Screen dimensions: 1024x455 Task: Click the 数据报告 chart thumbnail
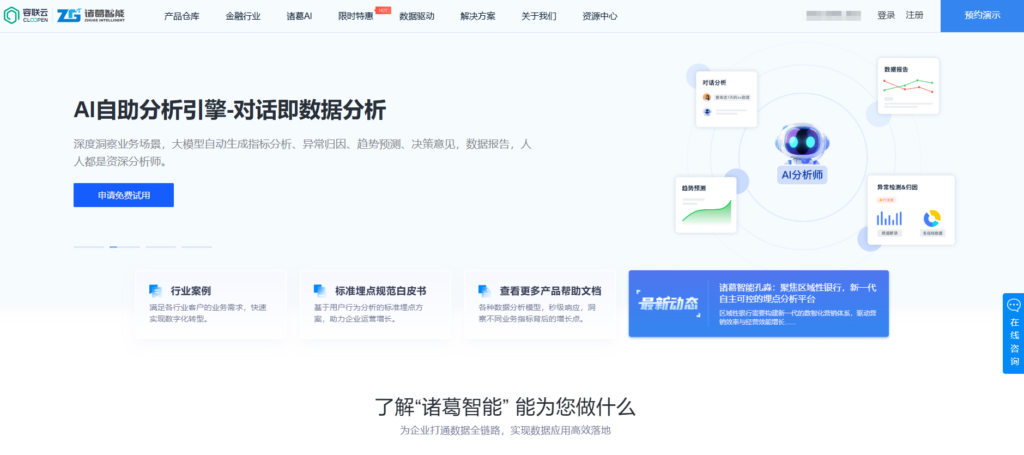pos(908,93)
